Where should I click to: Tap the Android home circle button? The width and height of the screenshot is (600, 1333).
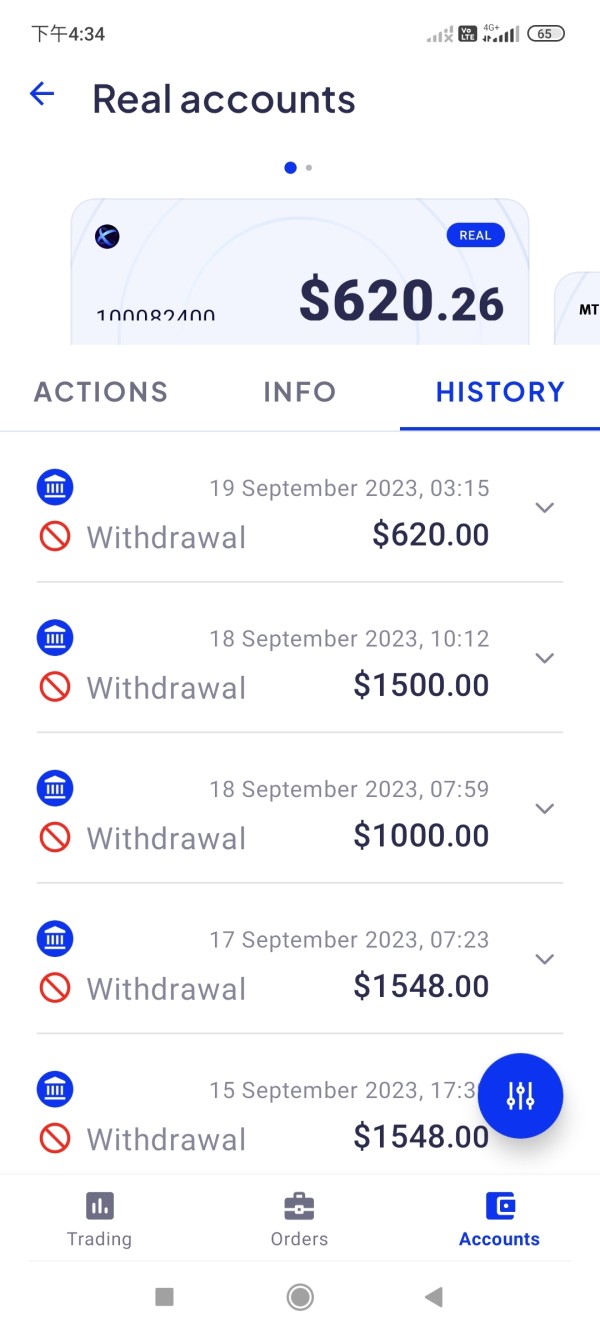click(x=299, y=1297)
